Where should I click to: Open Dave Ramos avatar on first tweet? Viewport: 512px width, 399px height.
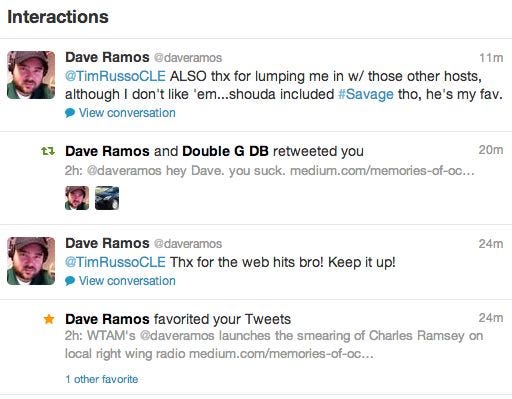pos(31,75)
